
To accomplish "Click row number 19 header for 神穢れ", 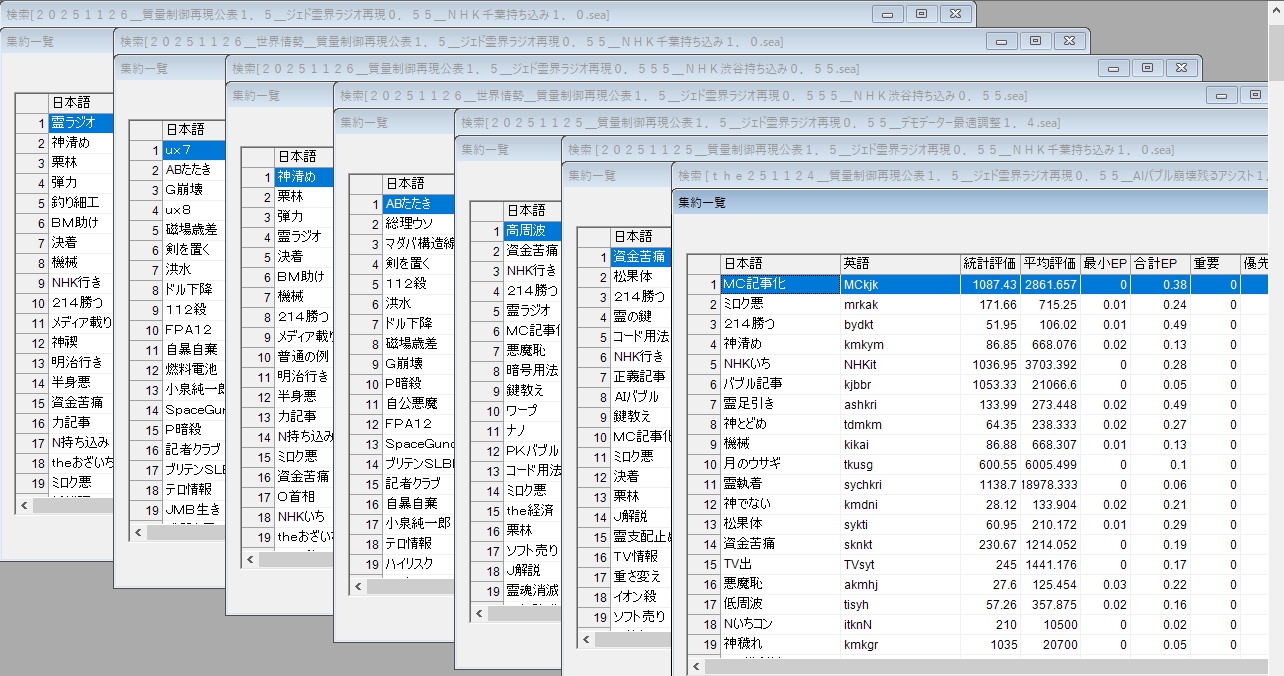I will pyautogui.click(x=704, y=644).
